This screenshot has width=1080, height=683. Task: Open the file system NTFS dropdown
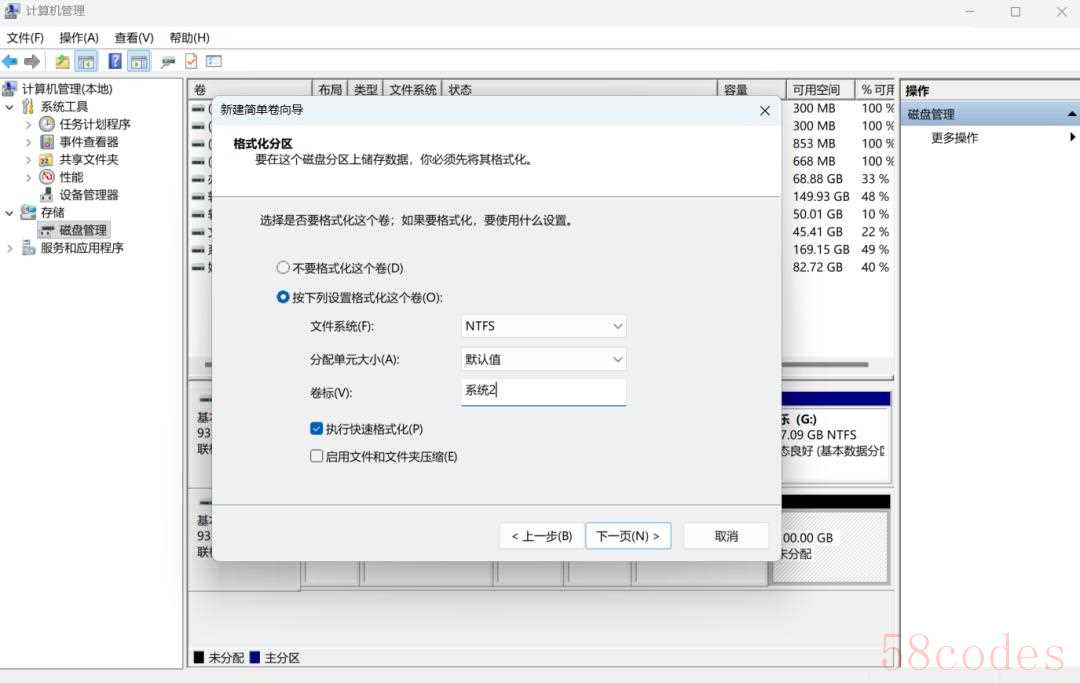pos(543,326)
